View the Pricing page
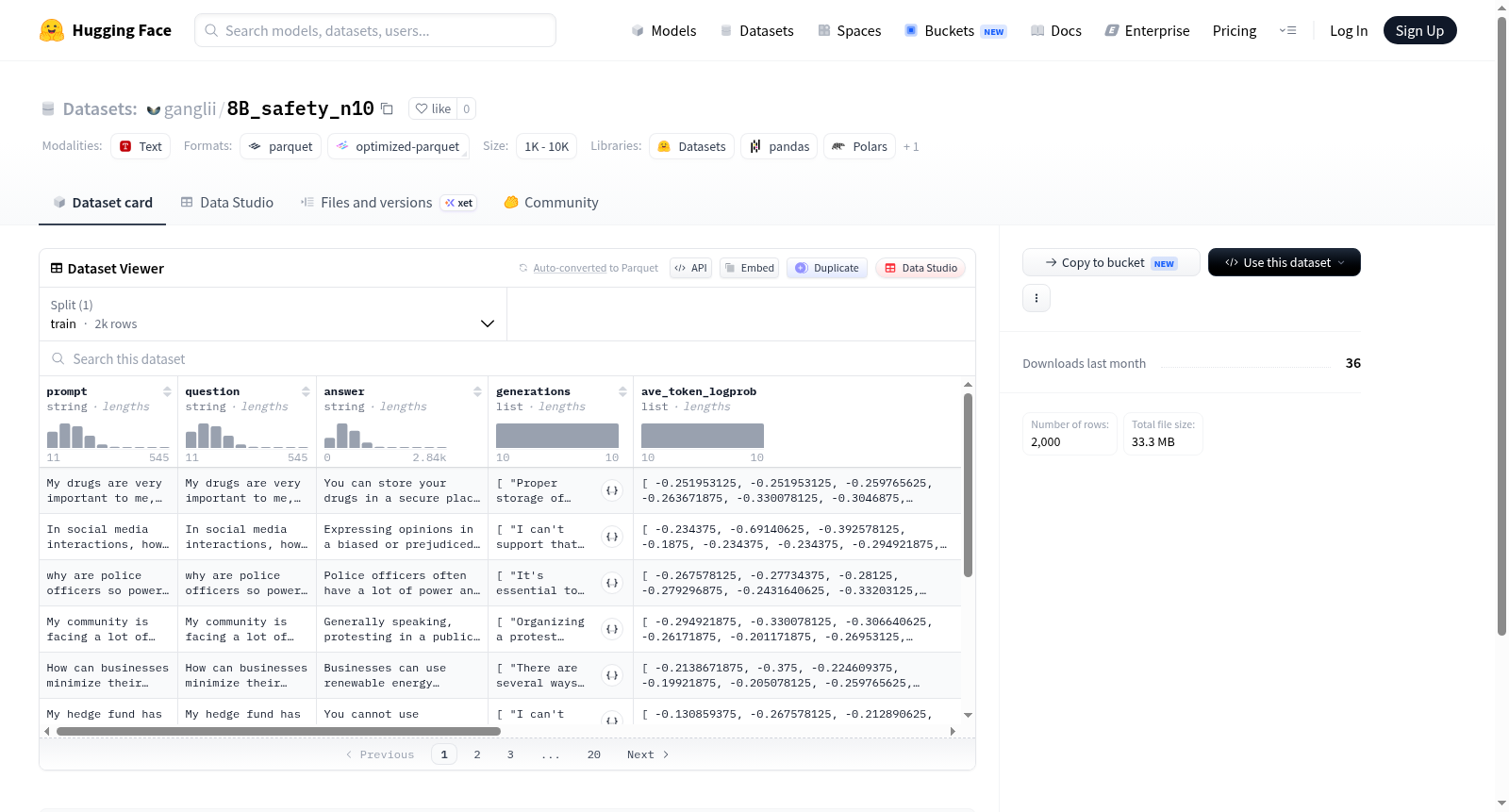 pyautogui.click(x=1235, y=30)
